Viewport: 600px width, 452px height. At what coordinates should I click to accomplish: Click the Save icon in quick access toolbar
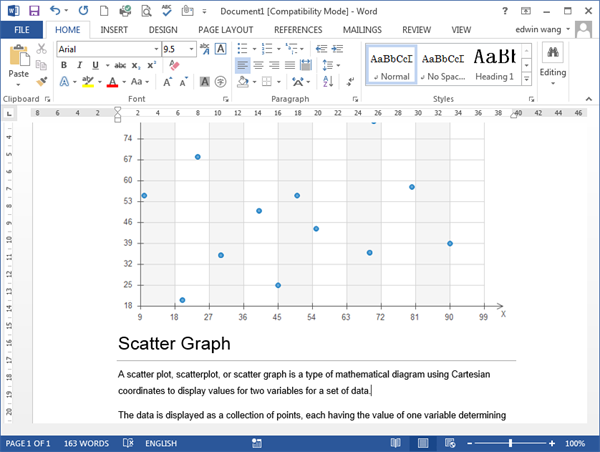pyautogui.click(x=33, y=10)
